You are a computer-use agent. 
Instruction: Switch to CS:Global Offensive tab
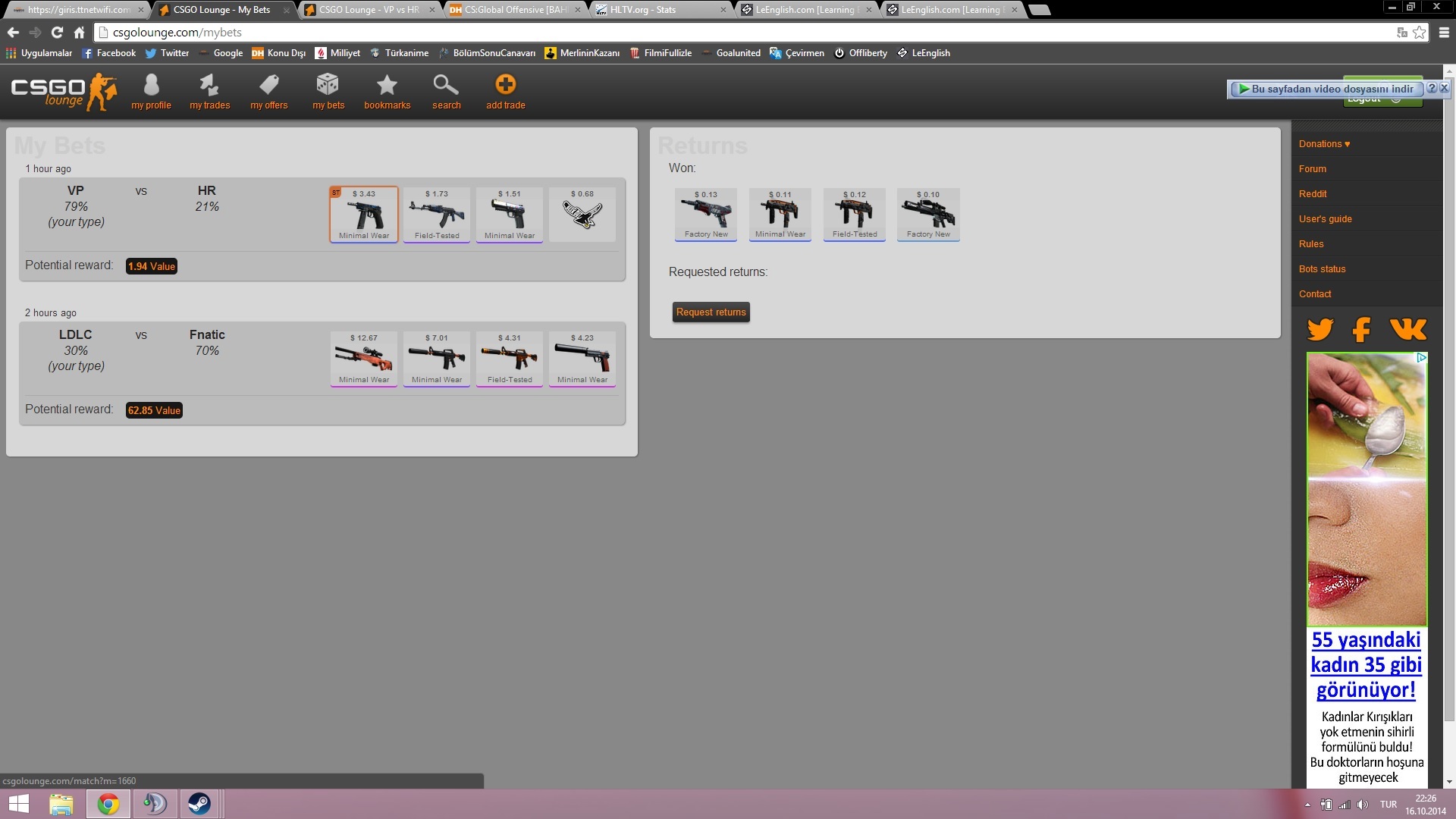[516, 10]
